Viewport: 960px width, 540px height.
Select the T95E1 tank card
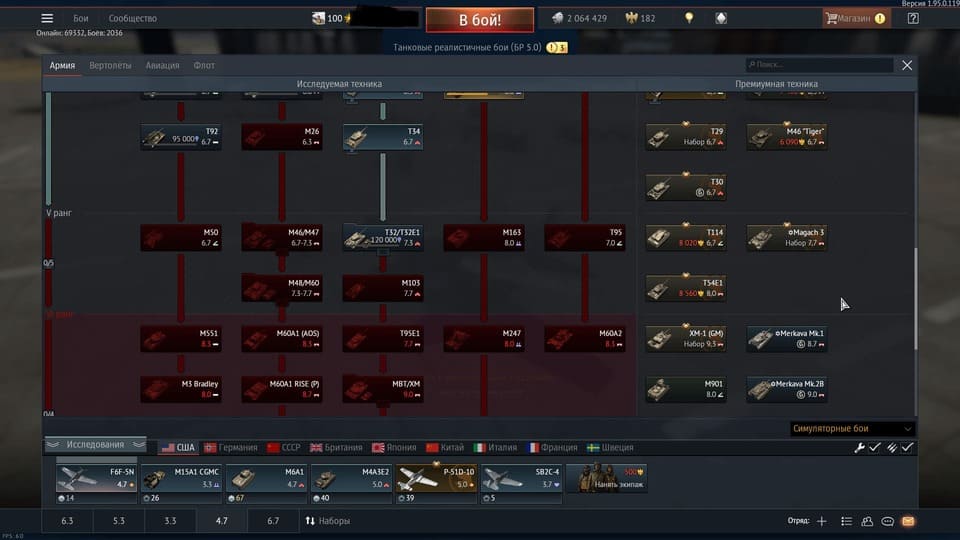pyautogui.click(x=383, y=339)
